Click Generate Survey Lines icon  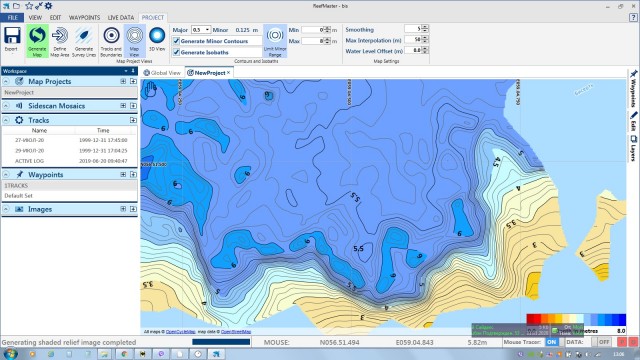[84, 36]
